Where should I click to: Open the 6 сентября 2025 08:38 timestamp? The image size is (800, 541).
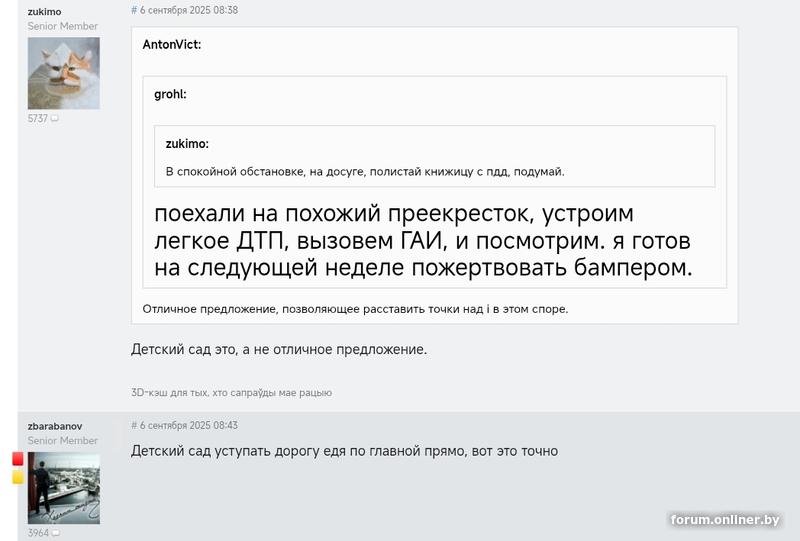pyautogui.click(x=189, y=10)
